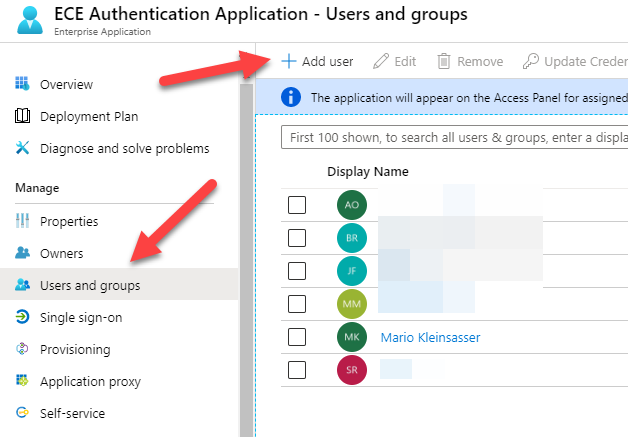Click the sidebar vertical scrollbar

point(246,260)
